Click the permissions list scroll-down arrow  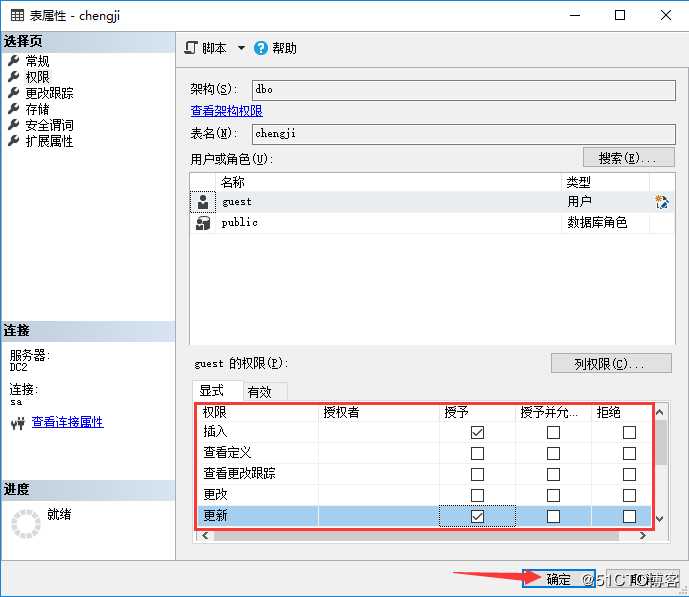tap(660, 519)
